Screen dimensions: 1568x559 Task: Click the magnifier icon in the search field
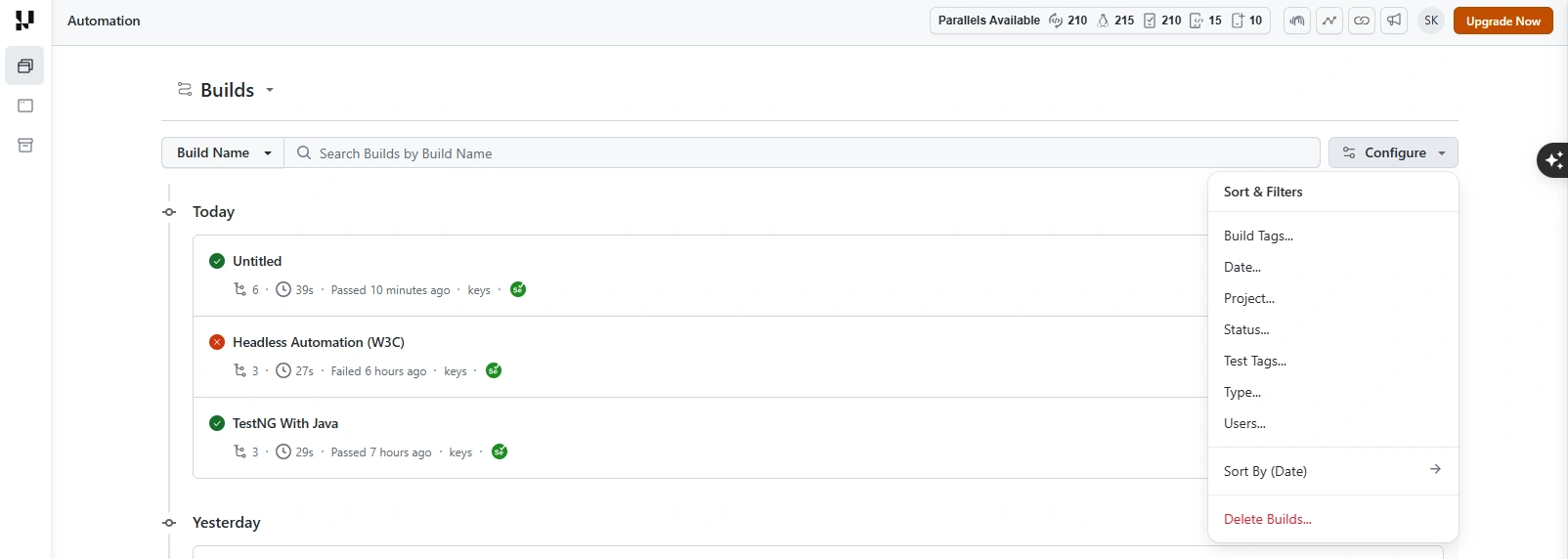click(304, 153)
